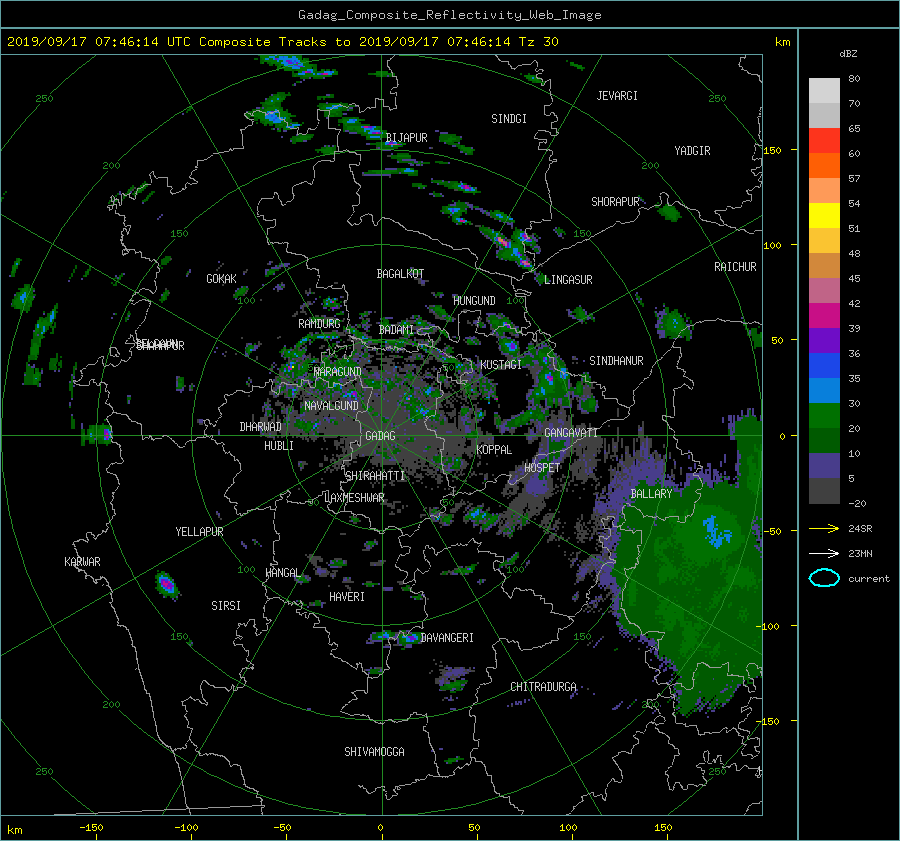The width and height of the screenshot is (900, 841).
Task: Click the white-gray 80 dBZ color swatch
Action: (x=824, y=91)
